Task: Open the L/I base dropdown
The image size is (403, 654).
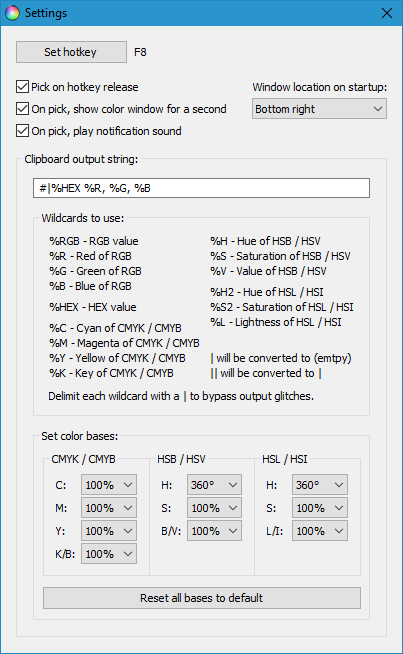Action: 320,531
